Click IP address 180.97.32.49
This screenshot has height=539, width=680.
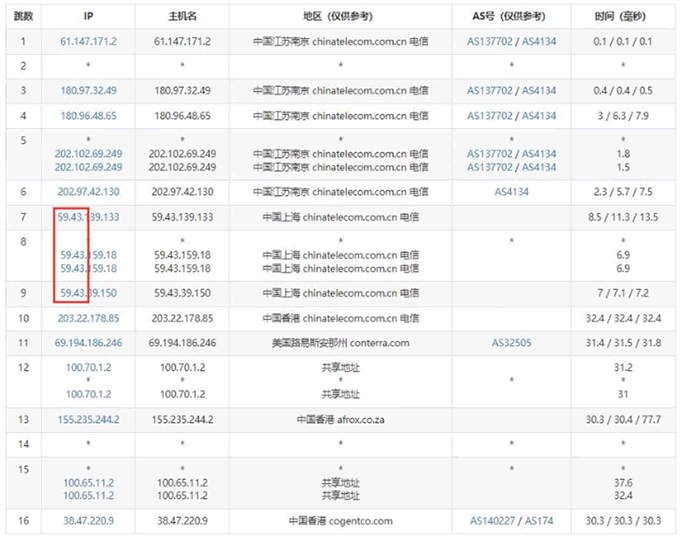88,90
